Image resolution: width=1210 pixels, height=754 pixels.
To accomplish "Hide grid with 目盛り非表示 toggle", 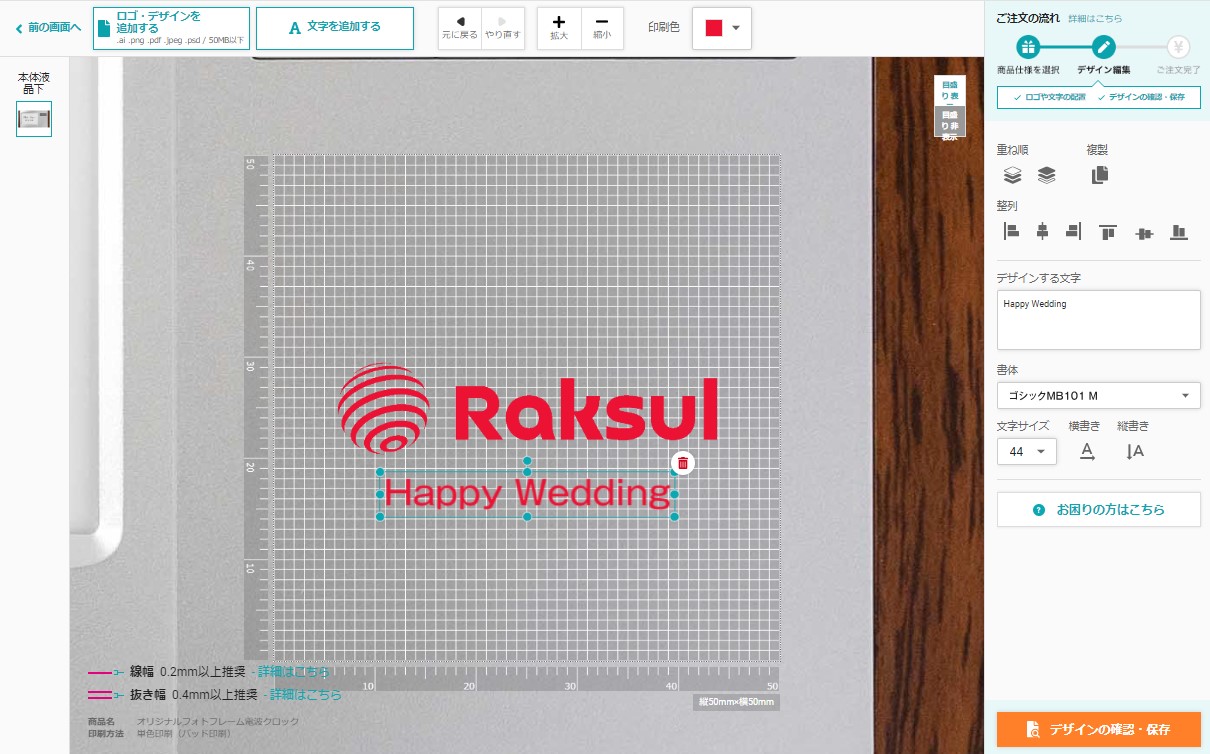I will tap(949, 121).
